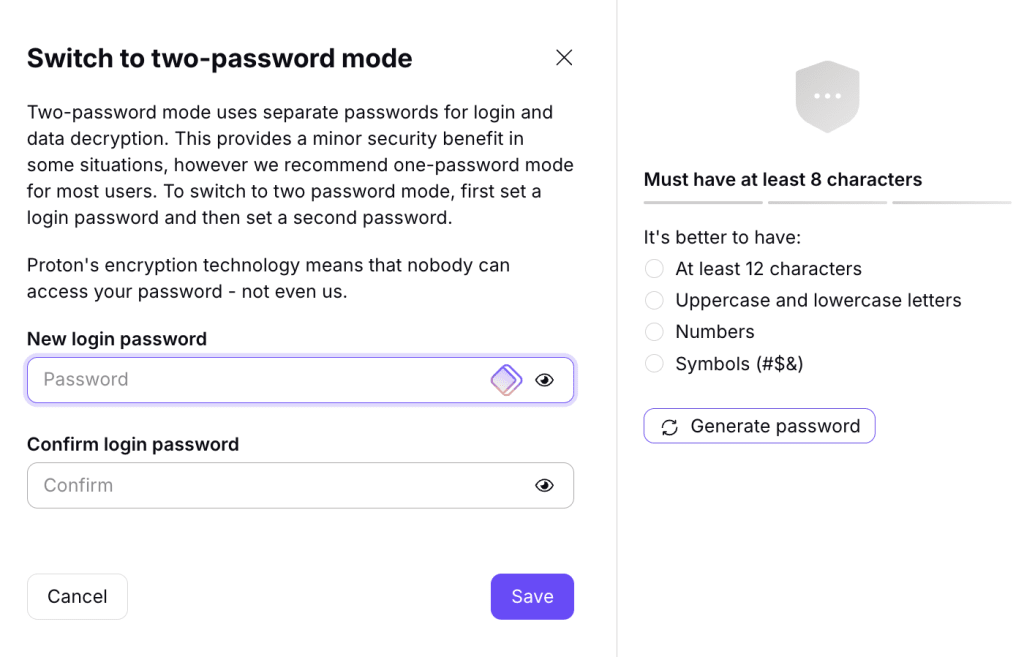Close the two-password mode dialog
The height and width of the screenshot is (657, 1024).
(564, 57)
